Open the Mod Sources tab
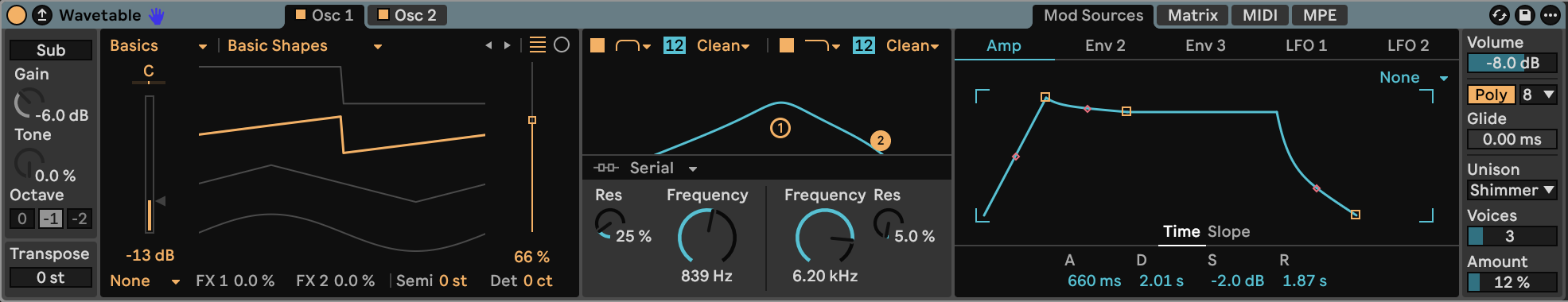The width and height of the screenshot is (1568, 302). [1093, 15]
